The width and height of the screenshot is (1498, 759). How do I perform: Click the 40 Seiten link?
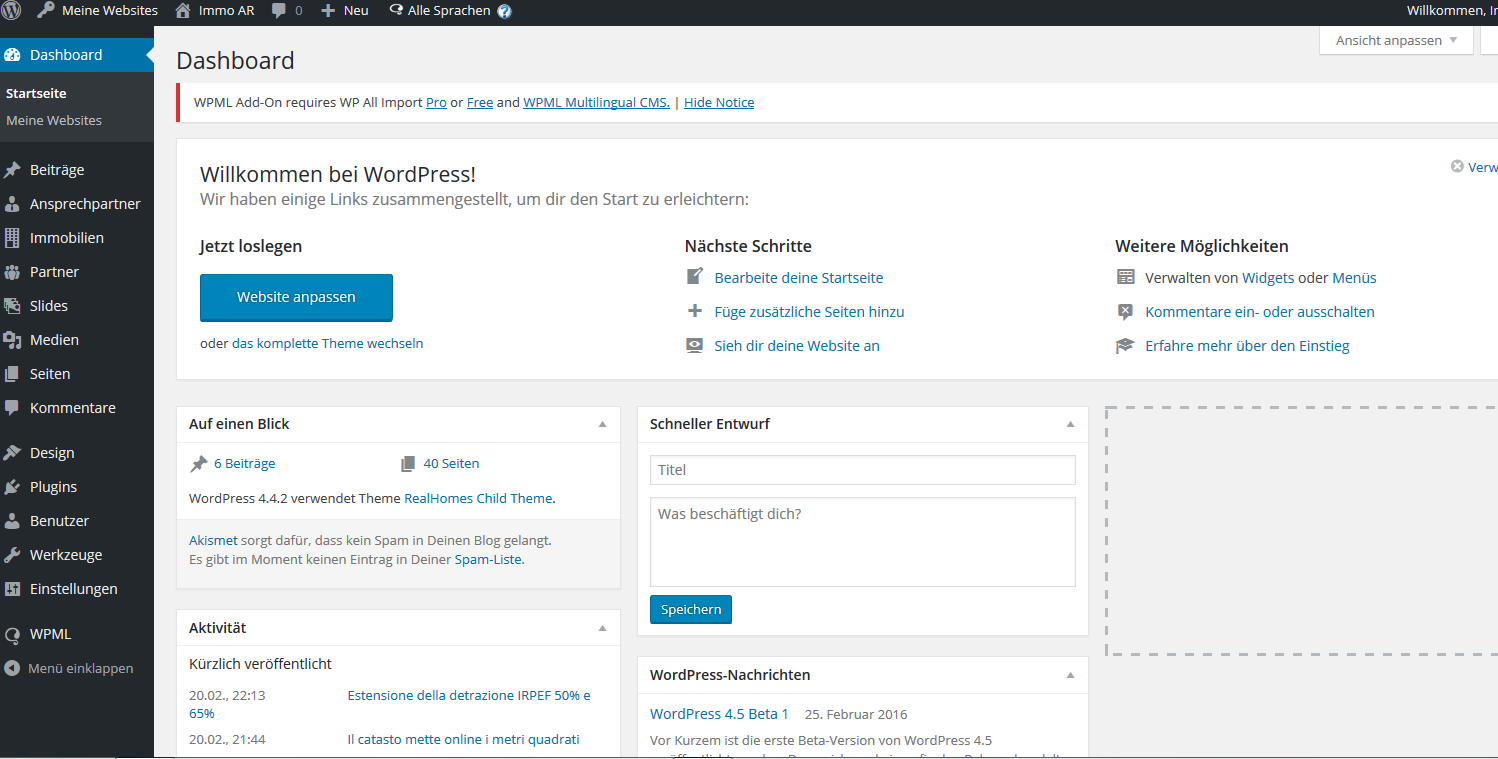click(451, 464)
